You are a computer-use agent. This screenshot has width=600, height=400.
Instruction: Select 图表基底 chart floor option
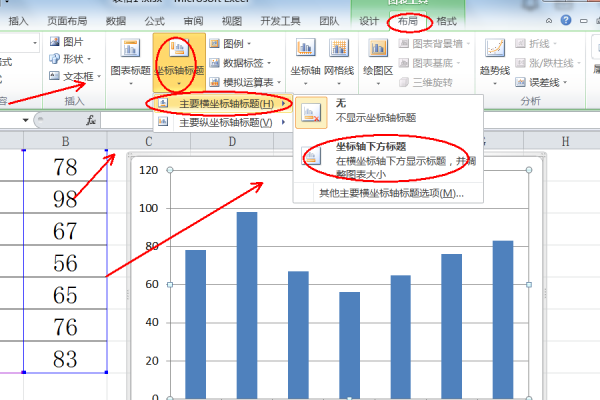429,62
